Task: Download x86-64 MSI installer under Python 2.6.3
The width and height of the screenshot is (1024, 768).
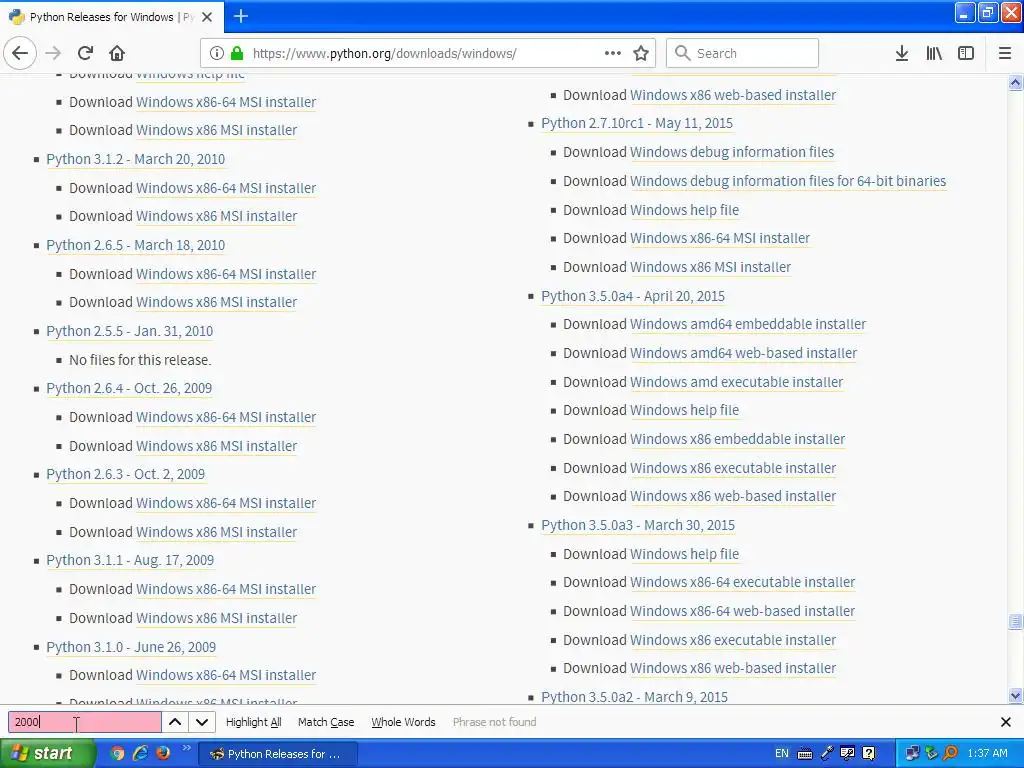Action: click(226, 504)
